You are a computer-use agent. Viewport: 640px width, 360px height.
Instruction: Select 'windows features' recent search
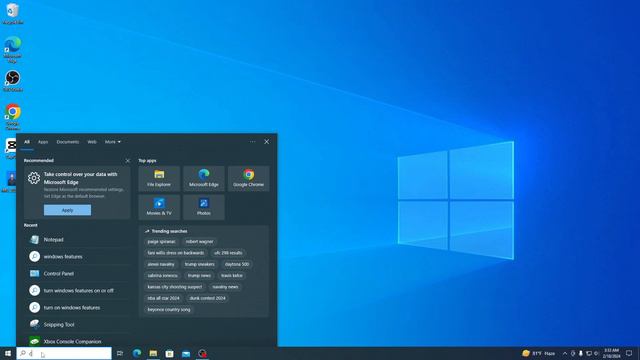(78, 257)
